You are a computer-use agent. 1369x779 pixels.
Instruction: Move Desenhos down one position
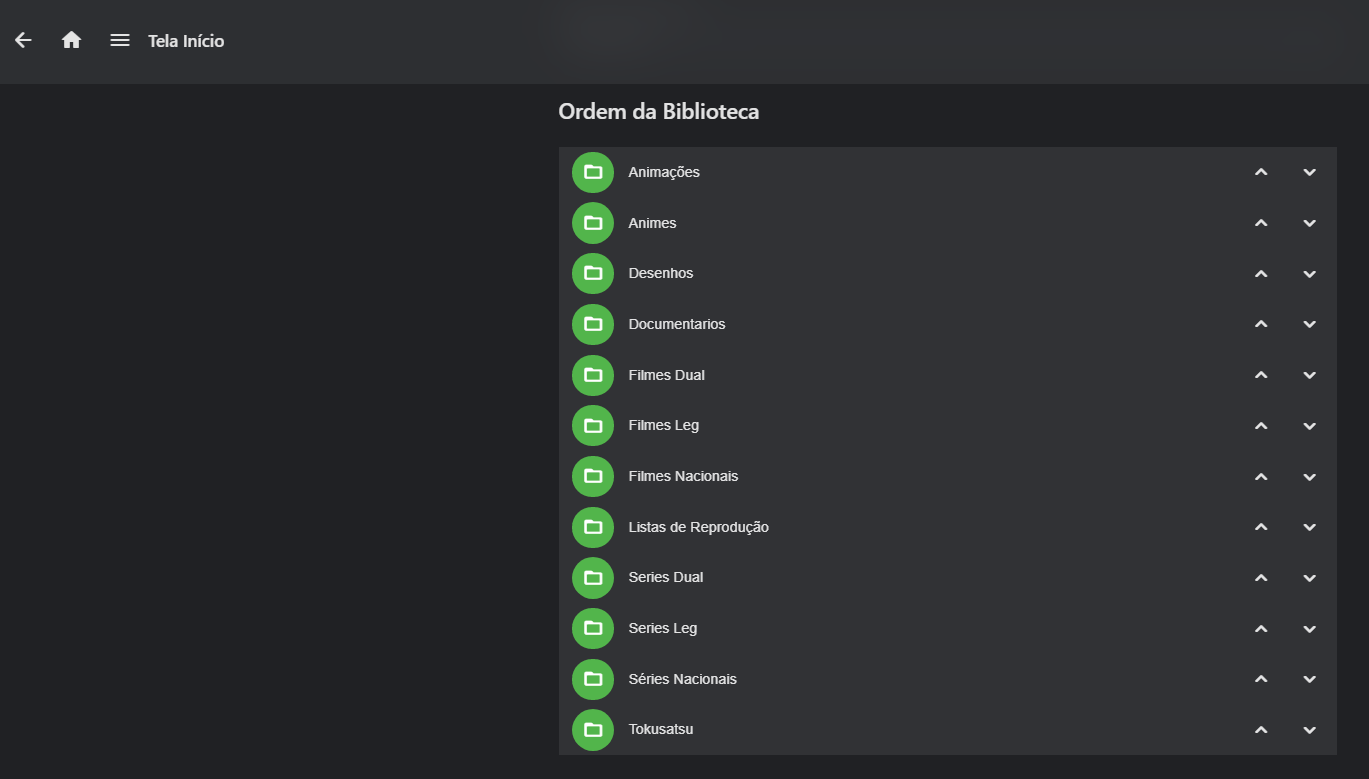[1310, 274]
